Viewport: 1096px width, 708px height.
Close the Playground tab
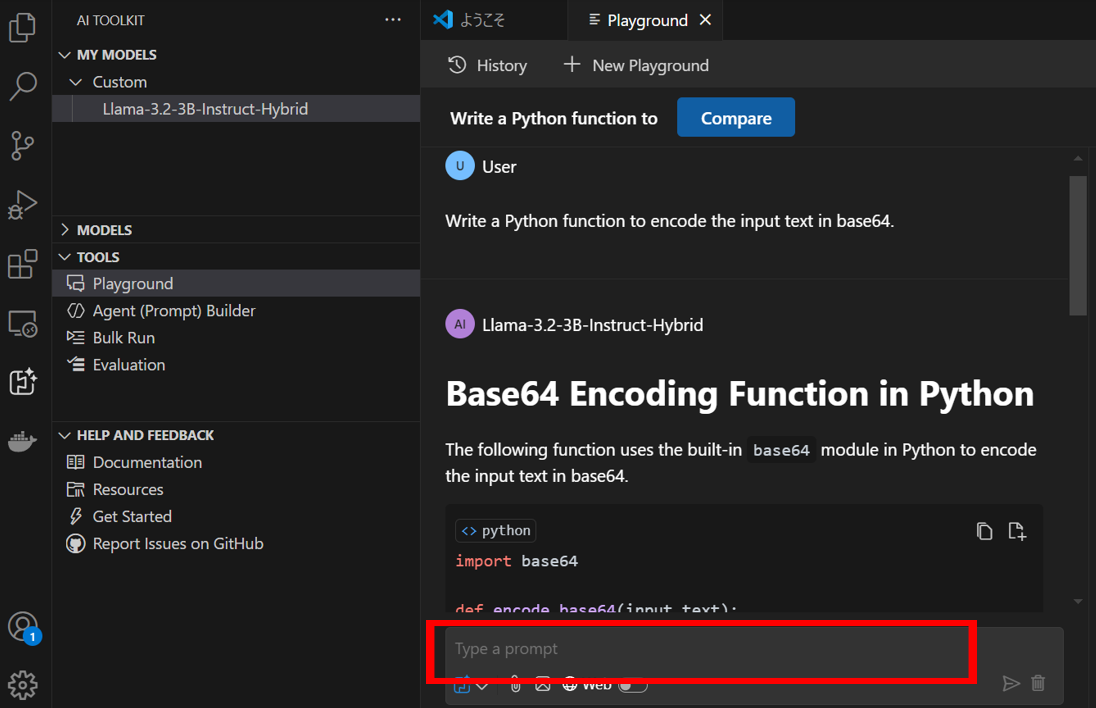pos(705,20)
